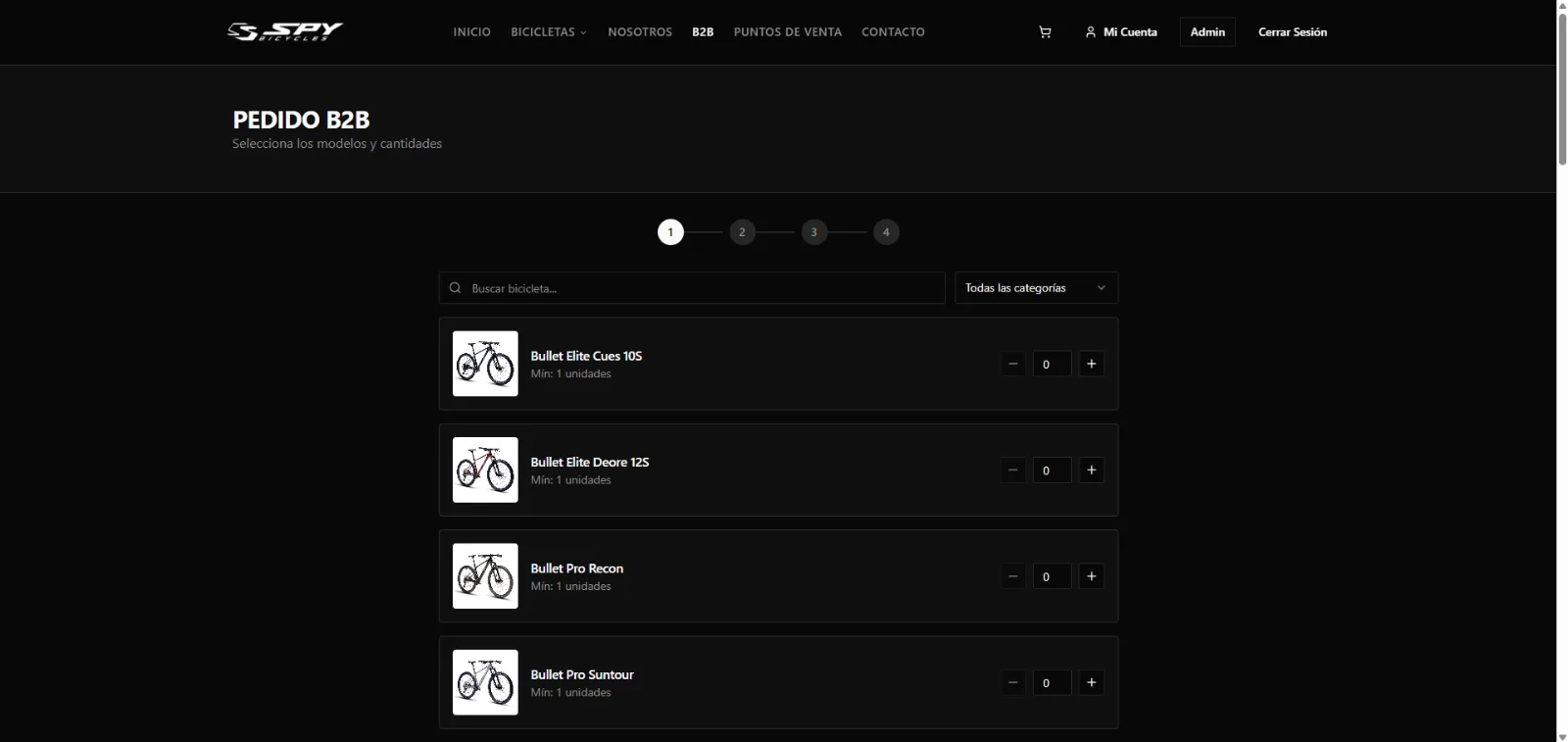
Task: Open the CONTACTO page
Action: pyautogui.click(x=893, y=32)
